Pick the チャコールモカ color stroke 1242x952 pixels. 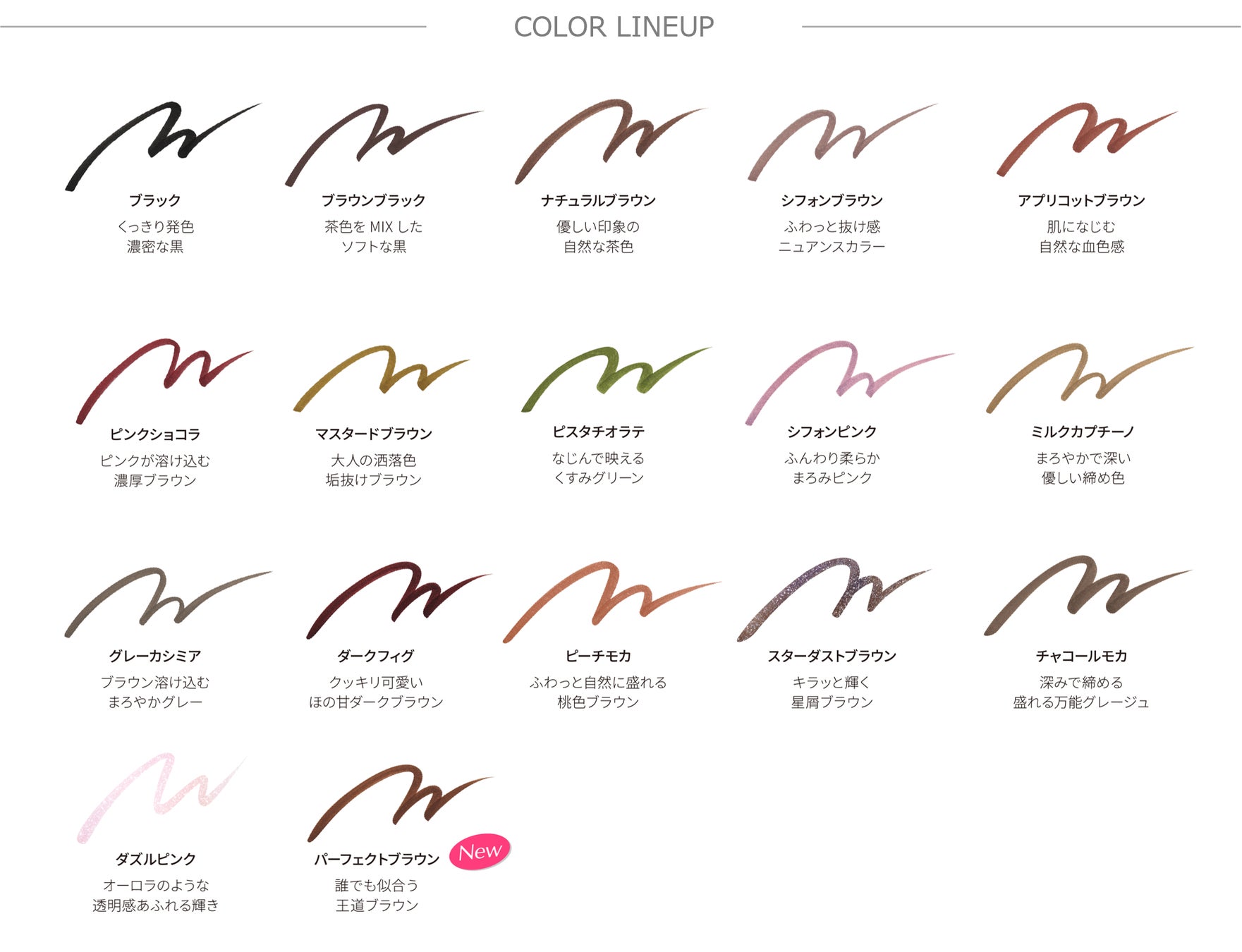point(1087,595)
